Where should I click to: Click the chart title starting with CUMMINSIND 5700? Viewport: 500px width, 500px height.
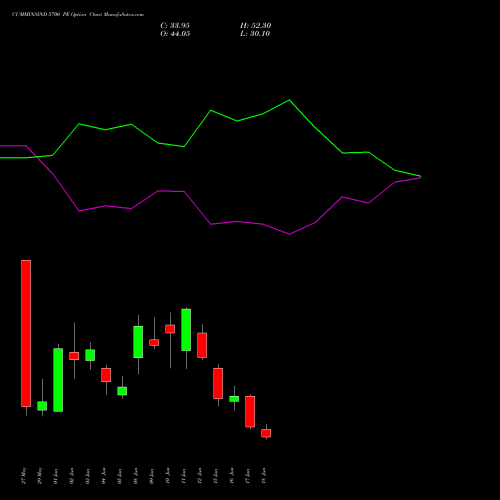point(78,15)
